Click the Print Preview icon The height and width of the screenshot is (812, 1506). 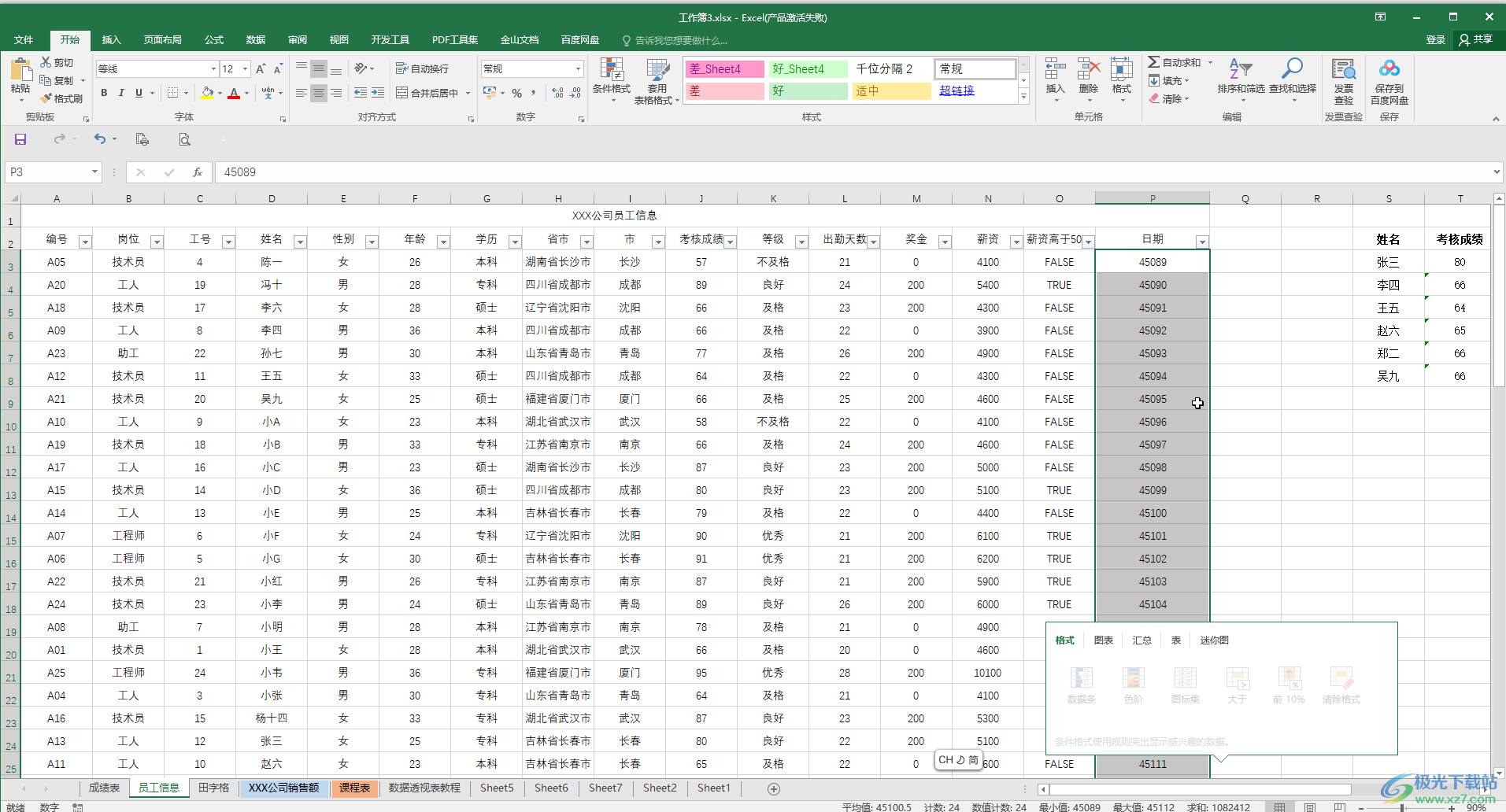point(184,139)
